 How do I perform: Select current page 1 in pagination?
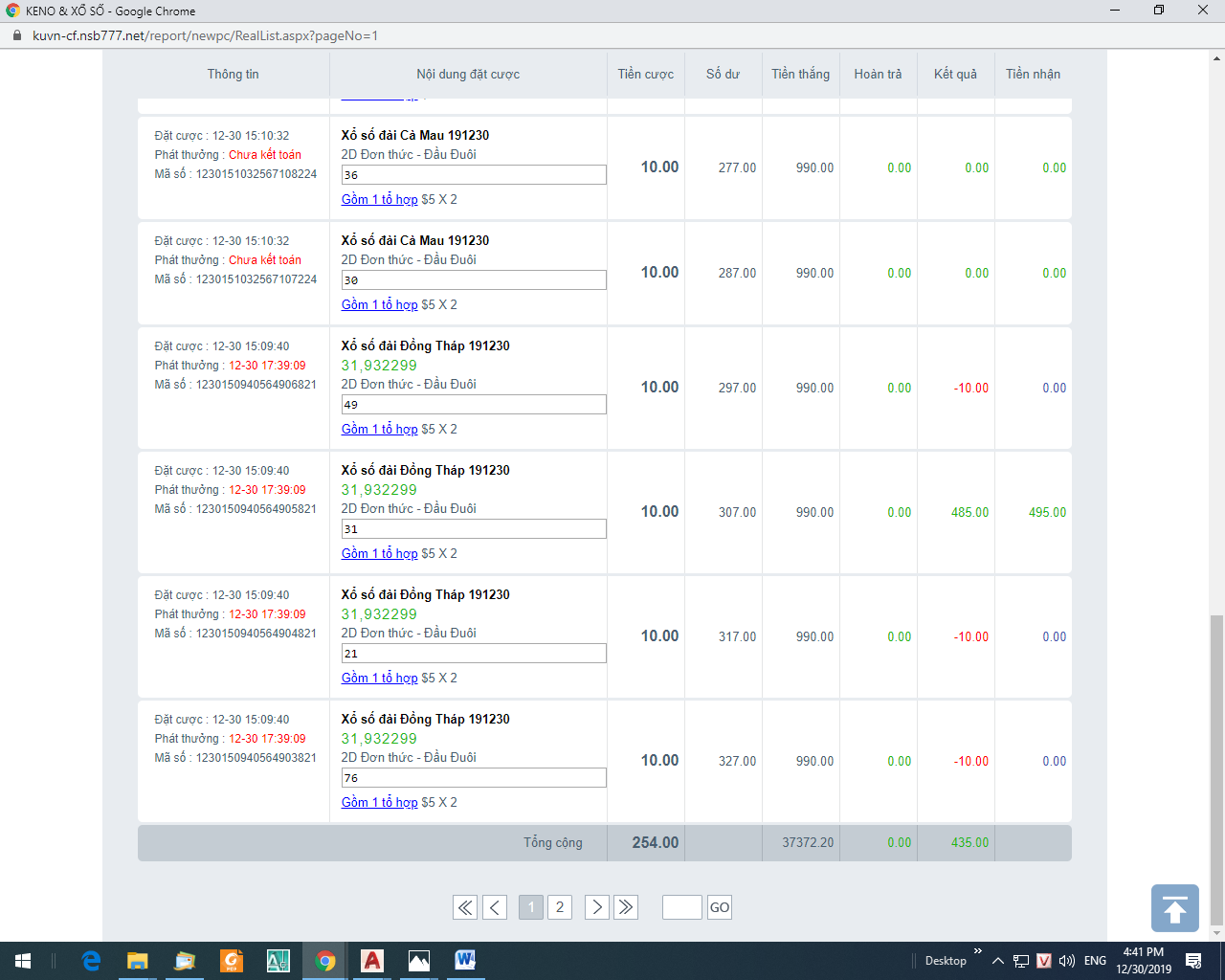click(531, 907)
